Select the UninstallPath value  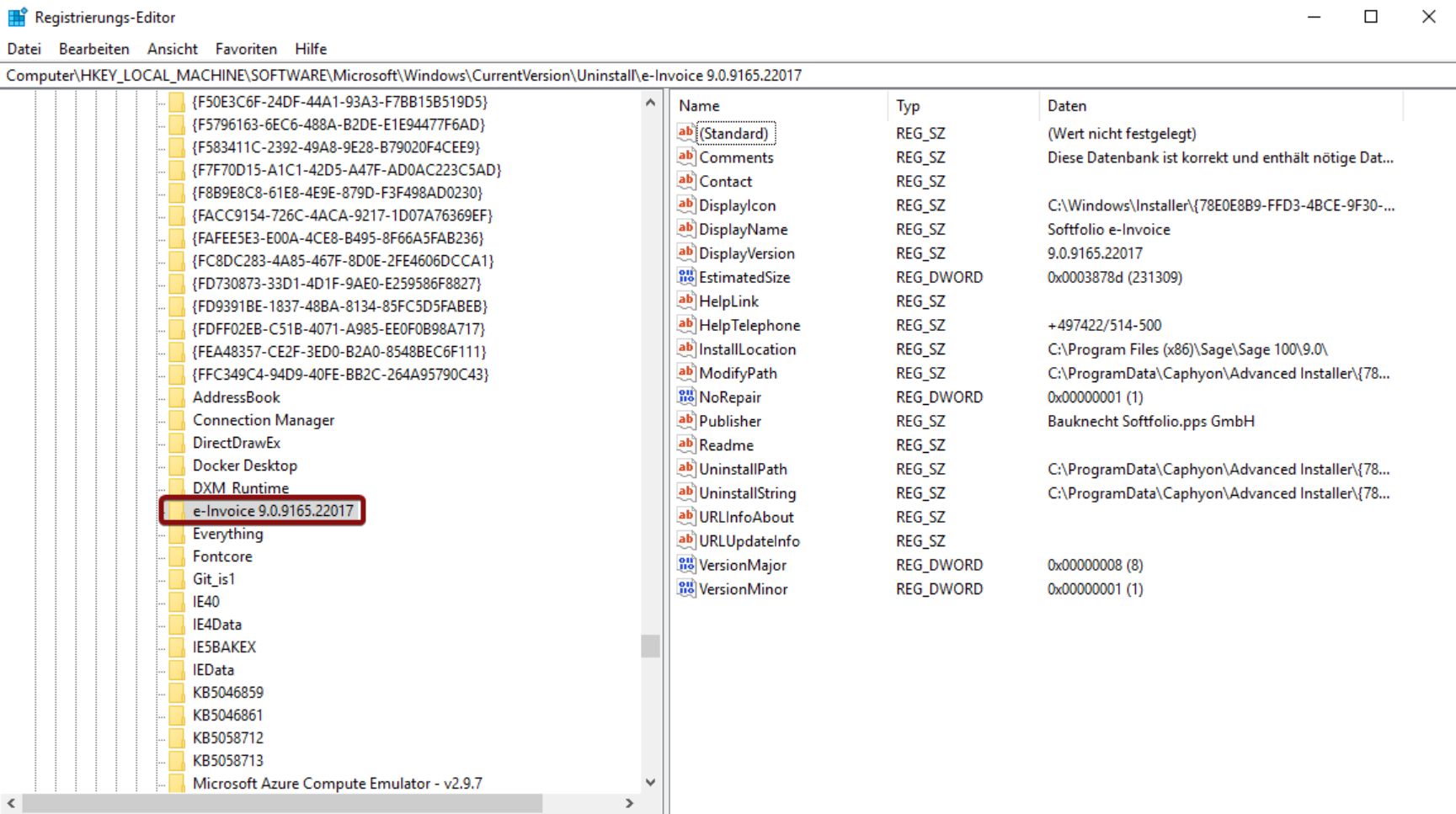coord(744,469)
